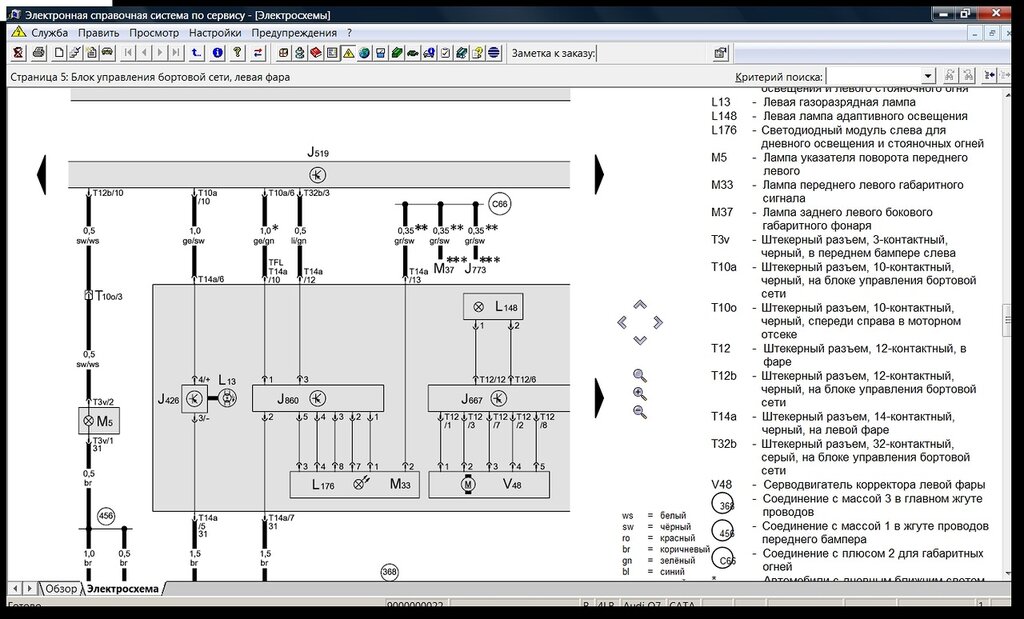1024x619 pixels.
Task: Click the blue striped globe icon
Action: (x=494, y=53)
